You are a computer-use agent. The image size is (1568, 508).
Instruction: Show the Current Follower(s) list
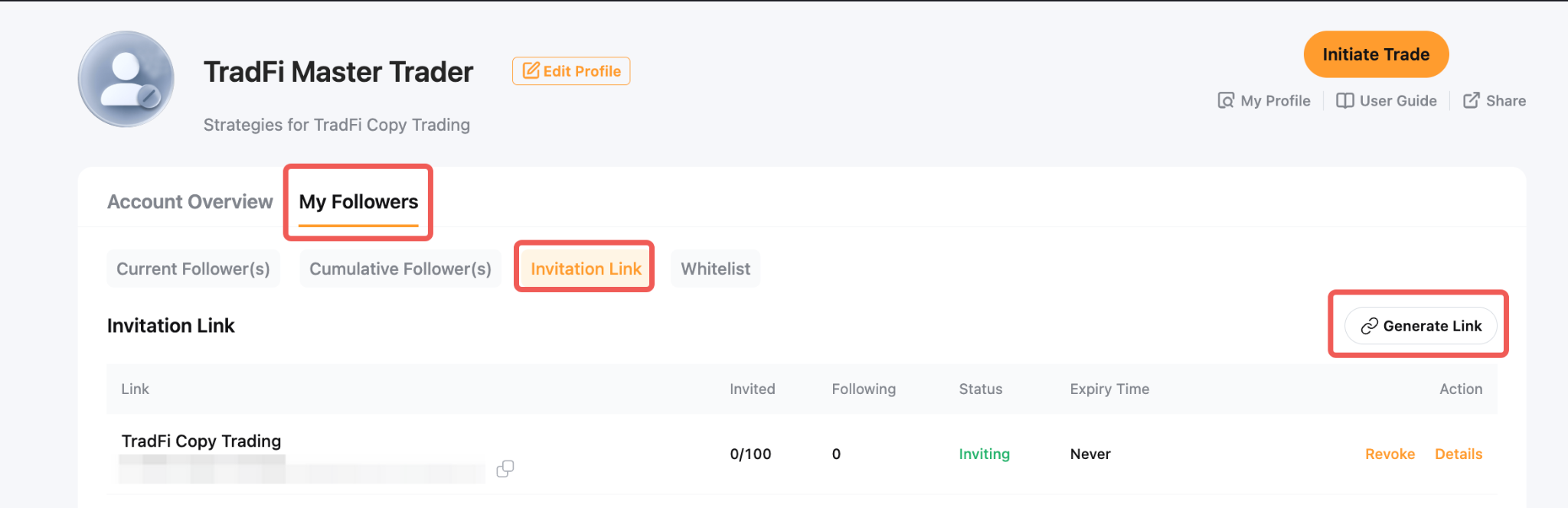tap(193, 269)
